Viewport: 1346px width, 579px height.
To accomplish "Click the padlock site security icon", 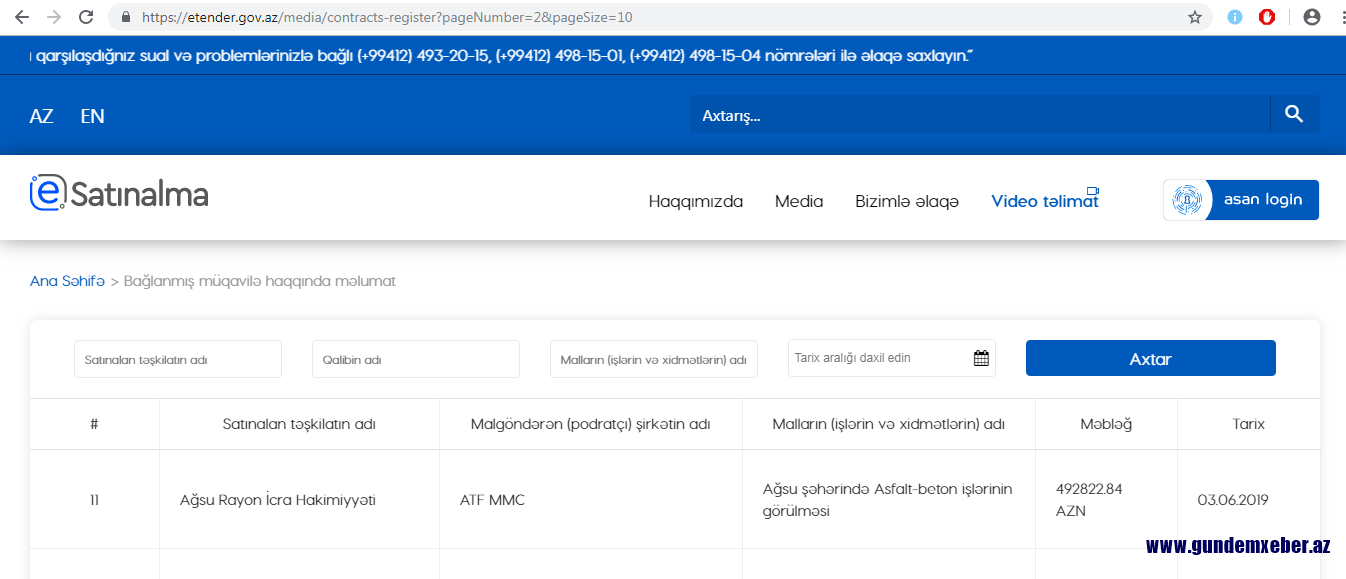I will pyautogui.click(x=126, y=17).
